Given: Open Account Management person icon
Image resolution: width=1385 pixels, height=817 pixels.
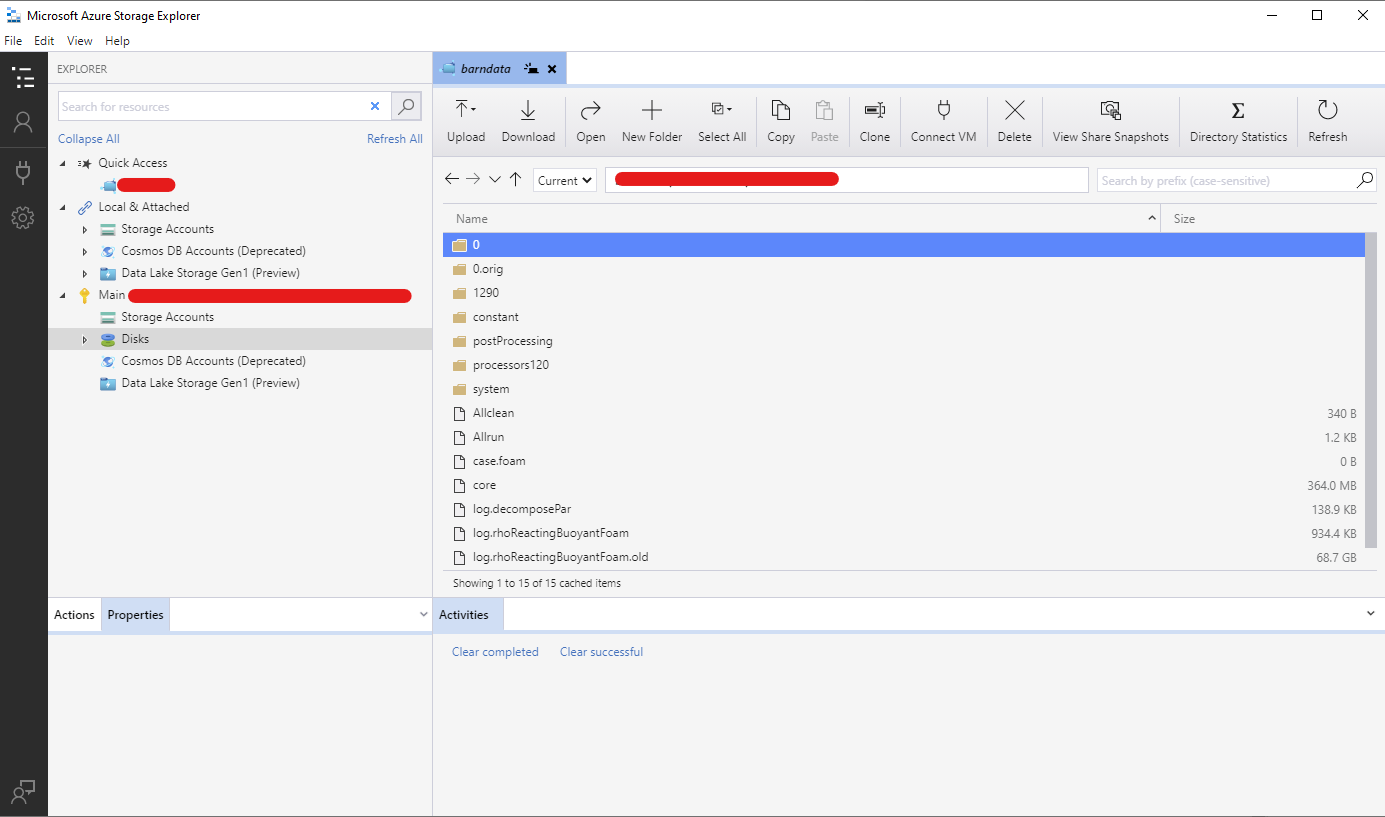Looking at the screenshot, I should [x=23, y=122].
